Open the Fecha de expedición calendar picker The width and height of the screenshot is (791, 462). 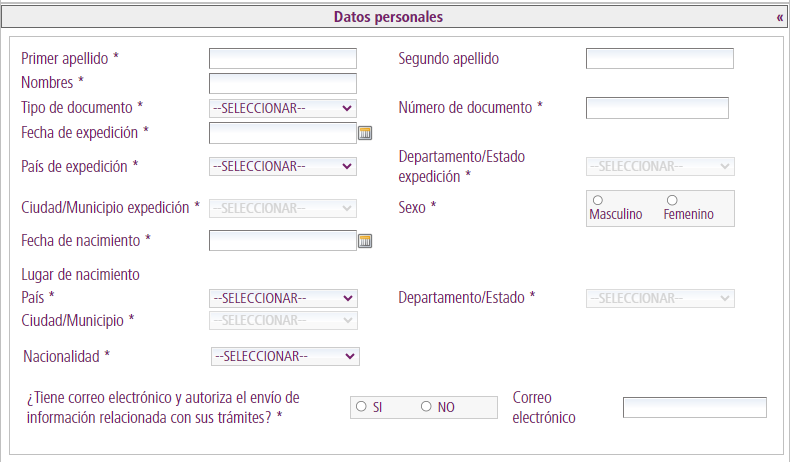pos(365,133)
